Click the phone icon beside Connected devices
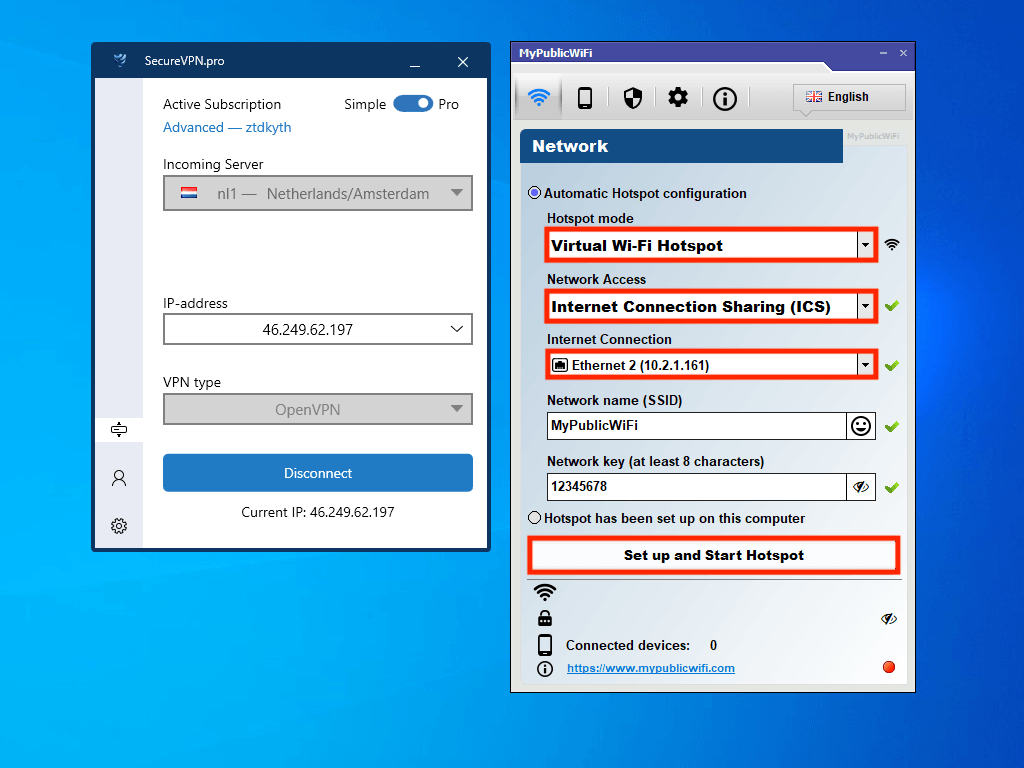 545,645
